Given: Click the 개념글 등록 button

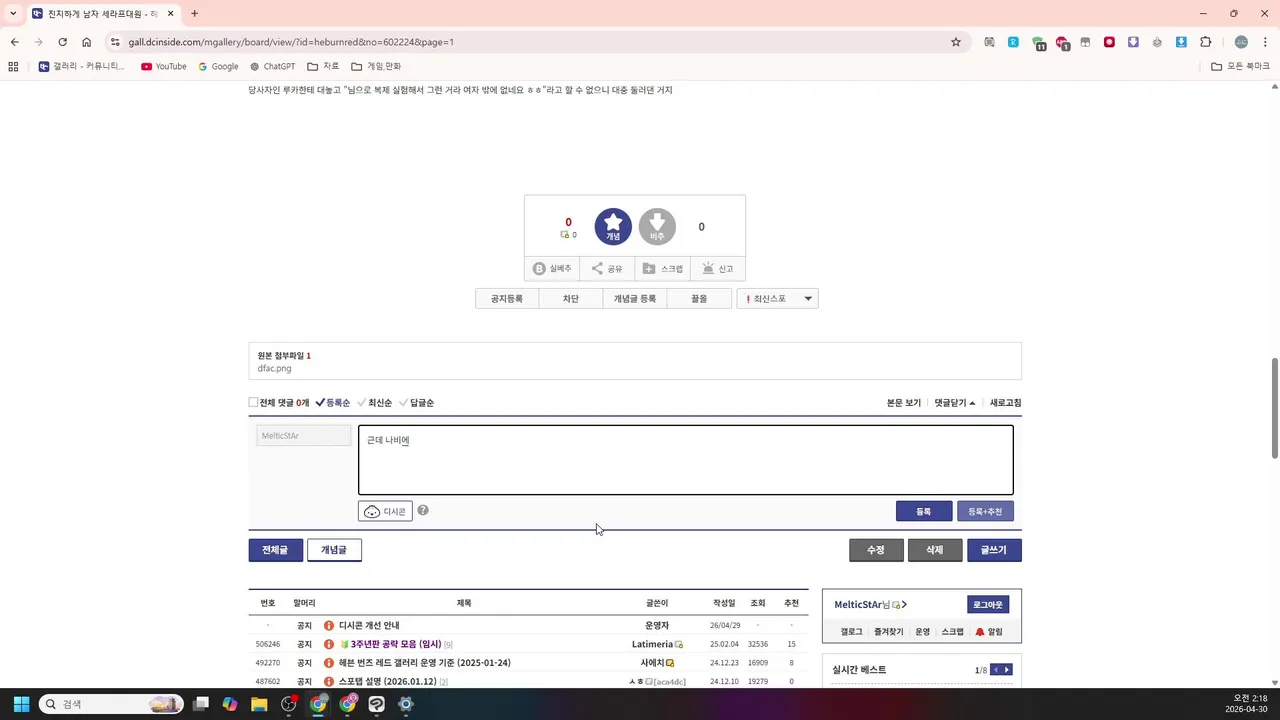Looking at the screenshot, I should click(x=635, y=299).
